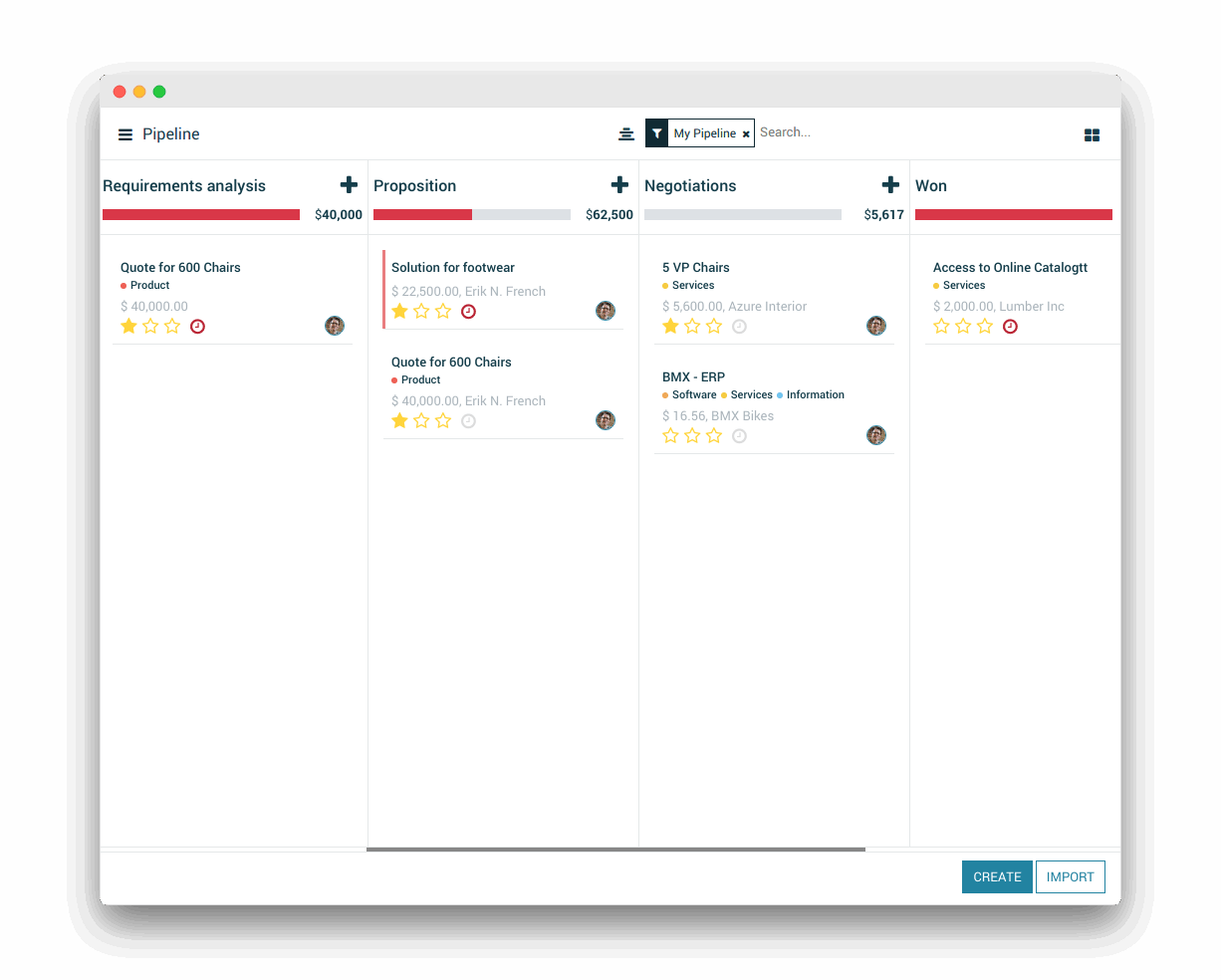
Task: Open the salesperson avatar on the 5 VP Chairs card
Action: (x=876, y=326)
